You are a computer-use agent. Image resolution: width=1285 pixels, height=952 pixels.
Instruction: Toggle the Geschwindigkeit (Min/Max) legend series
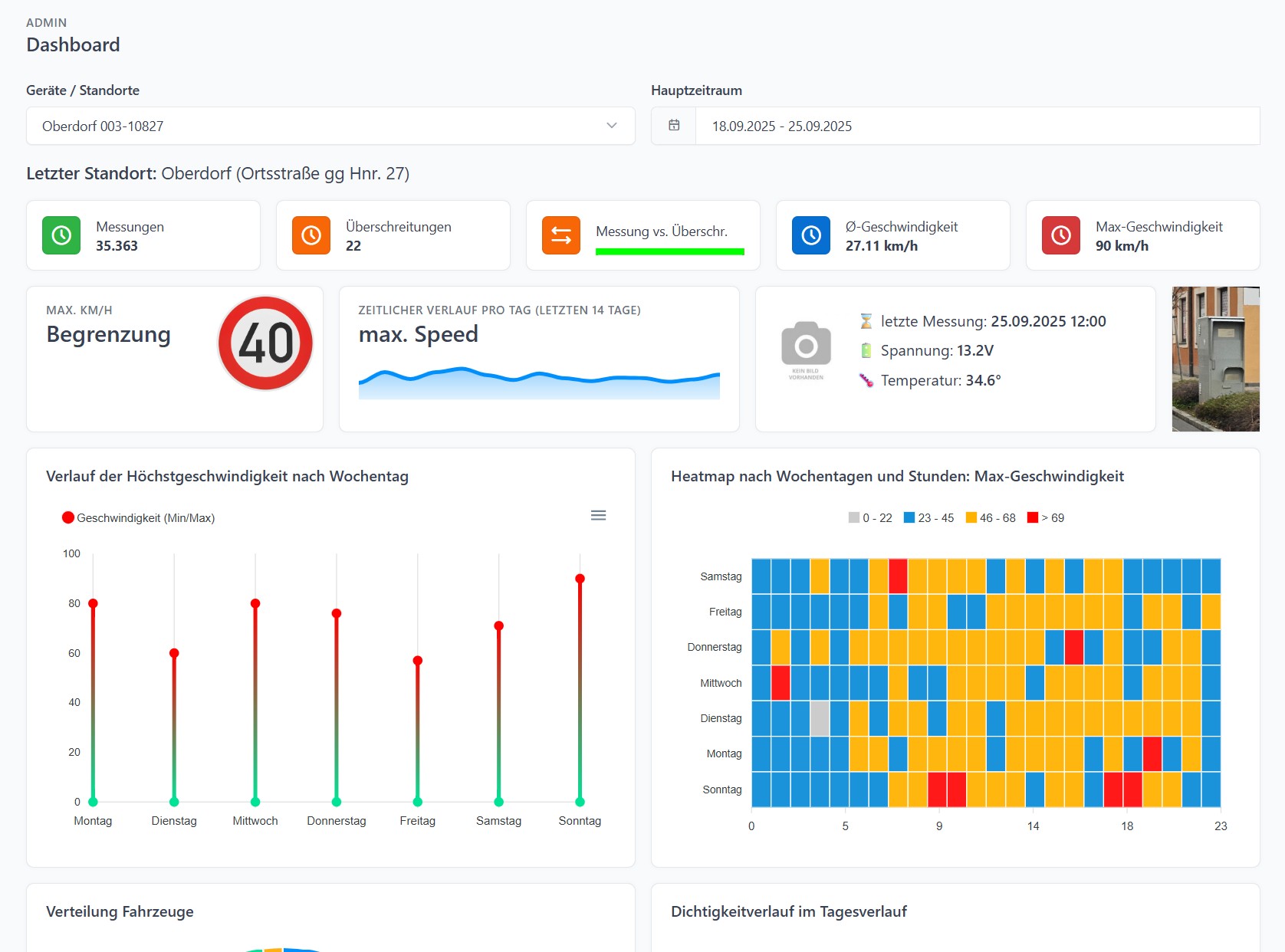(138, 518)
